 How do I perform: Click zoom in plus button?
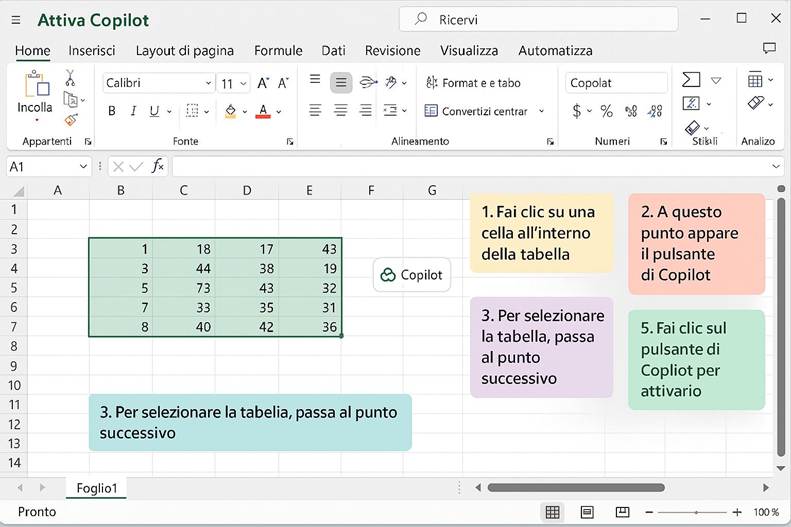click(737, 512)
